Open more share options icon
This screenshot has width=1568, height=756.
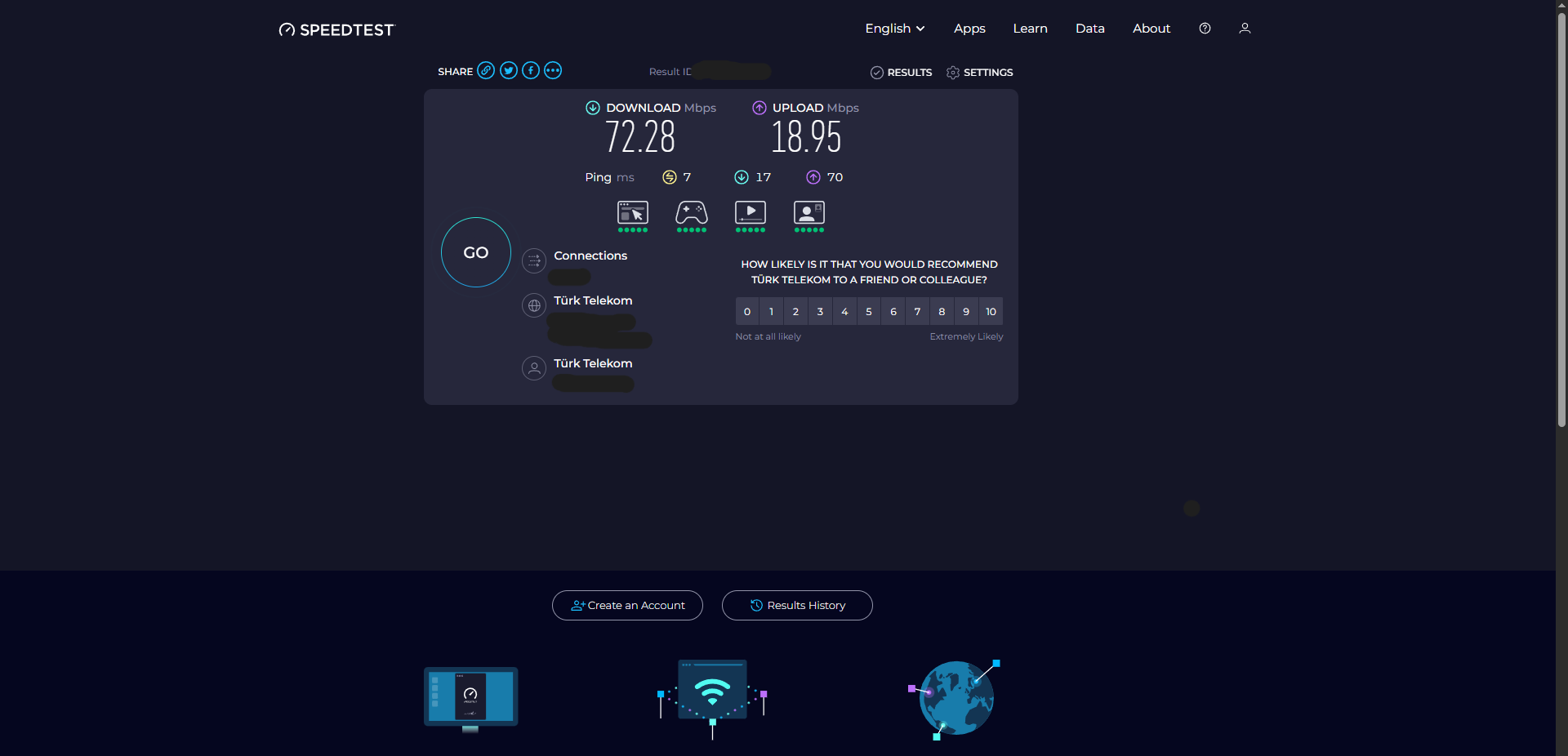point(553,70)
